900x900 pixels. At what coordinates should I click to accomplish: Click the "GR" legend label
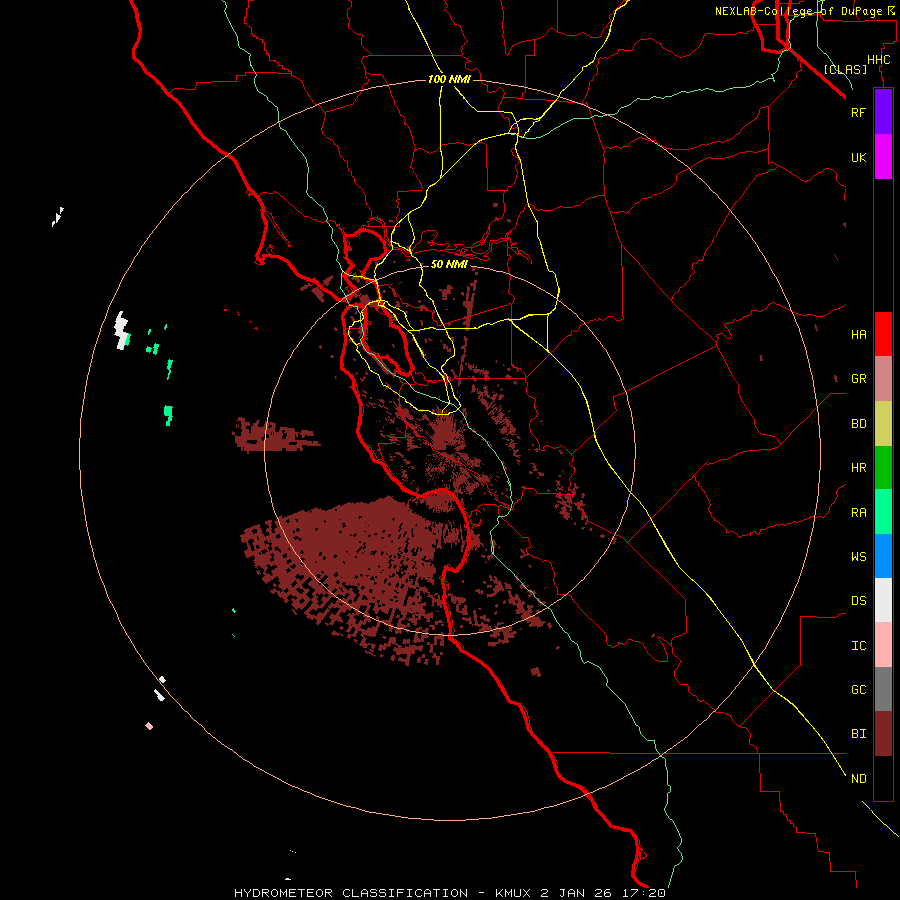click(x=859, y=379)
